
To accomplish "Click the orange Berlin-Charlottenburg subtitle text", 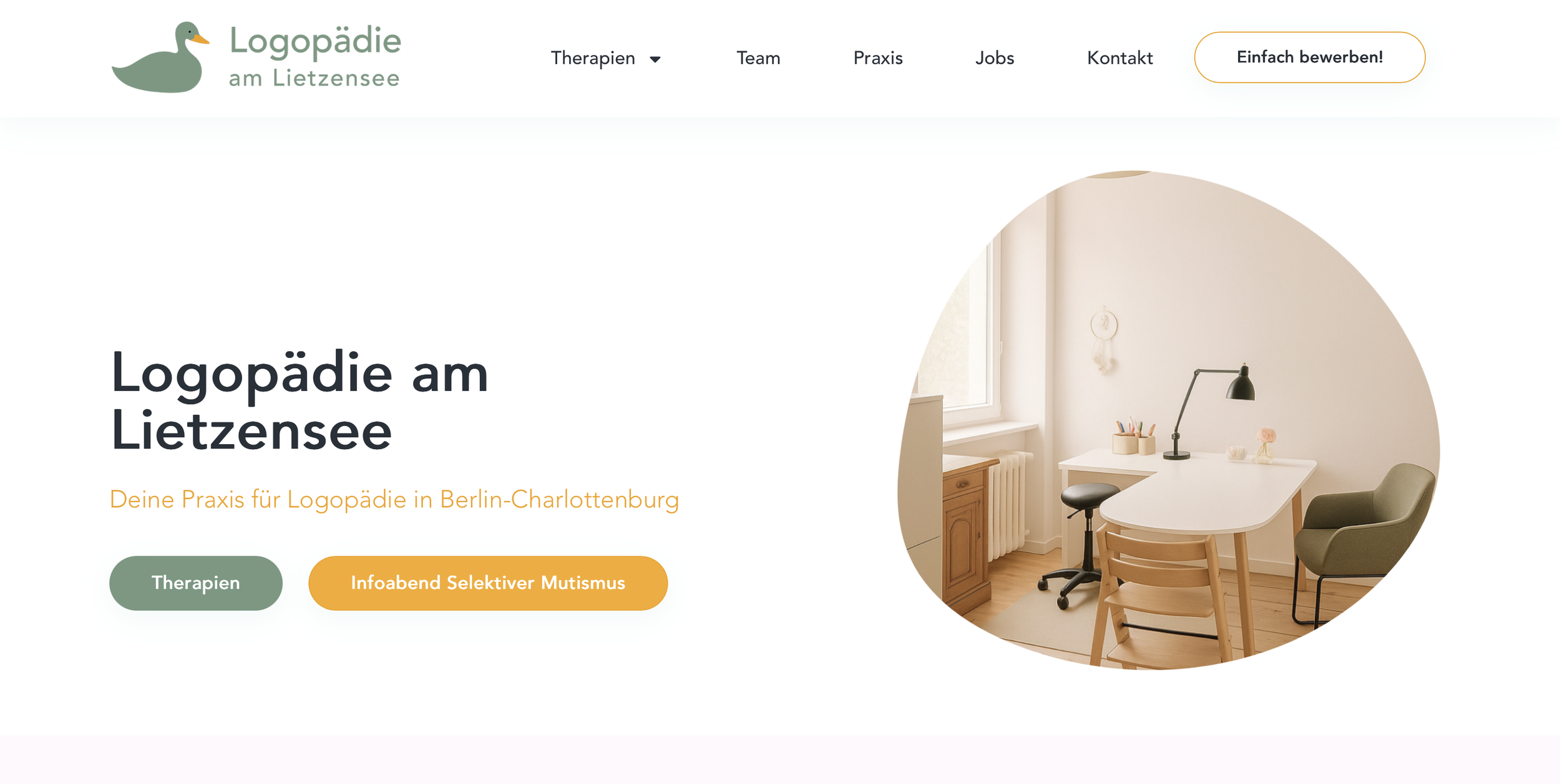I will point(394,500).
